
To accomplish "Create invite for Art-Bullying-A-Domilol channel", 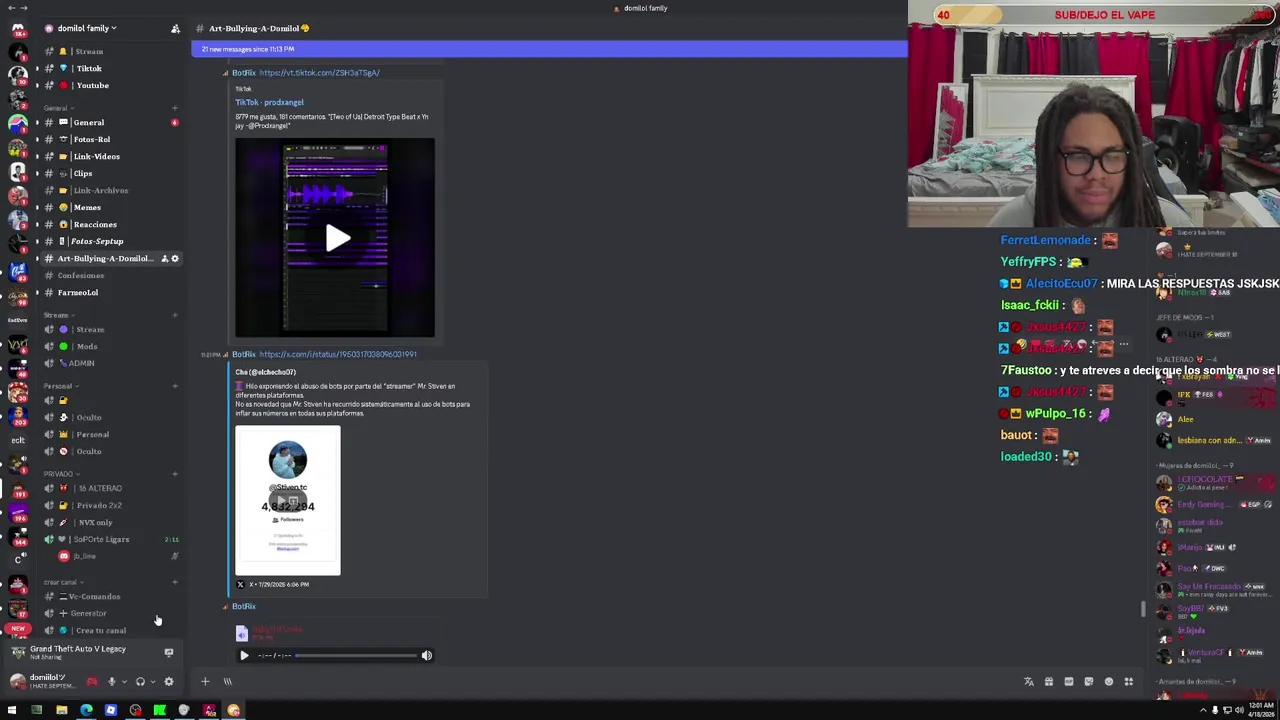I will (x=164, y=258).
